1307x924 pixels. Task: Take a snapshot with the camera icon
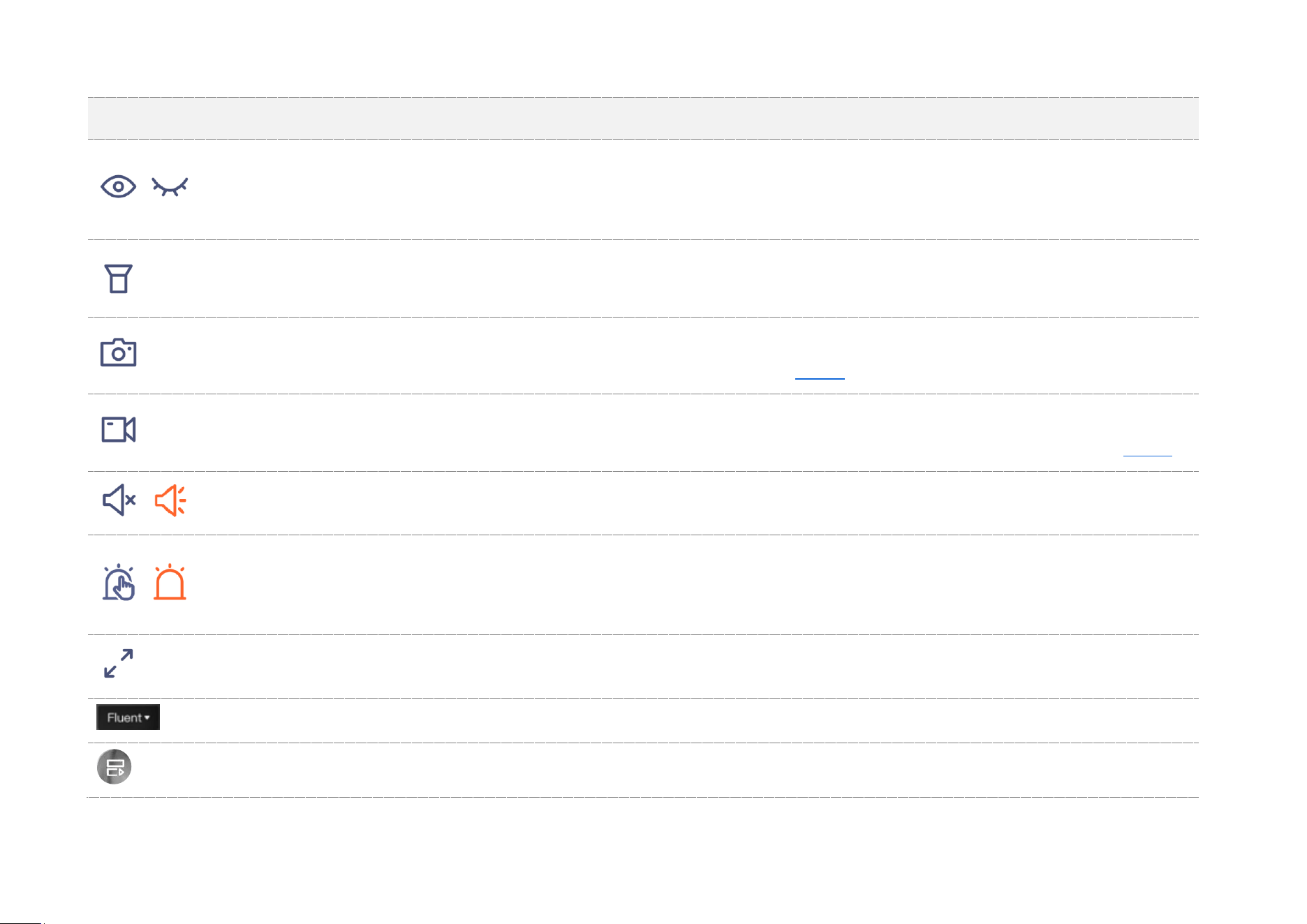click(x=118, y=352)
